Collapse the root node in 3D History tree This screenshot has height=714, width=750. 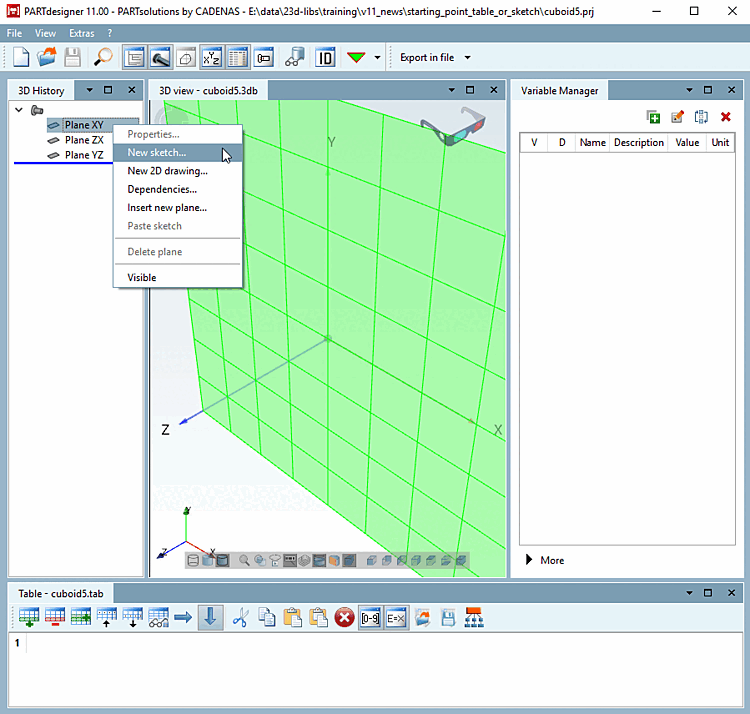click(19, 110)
